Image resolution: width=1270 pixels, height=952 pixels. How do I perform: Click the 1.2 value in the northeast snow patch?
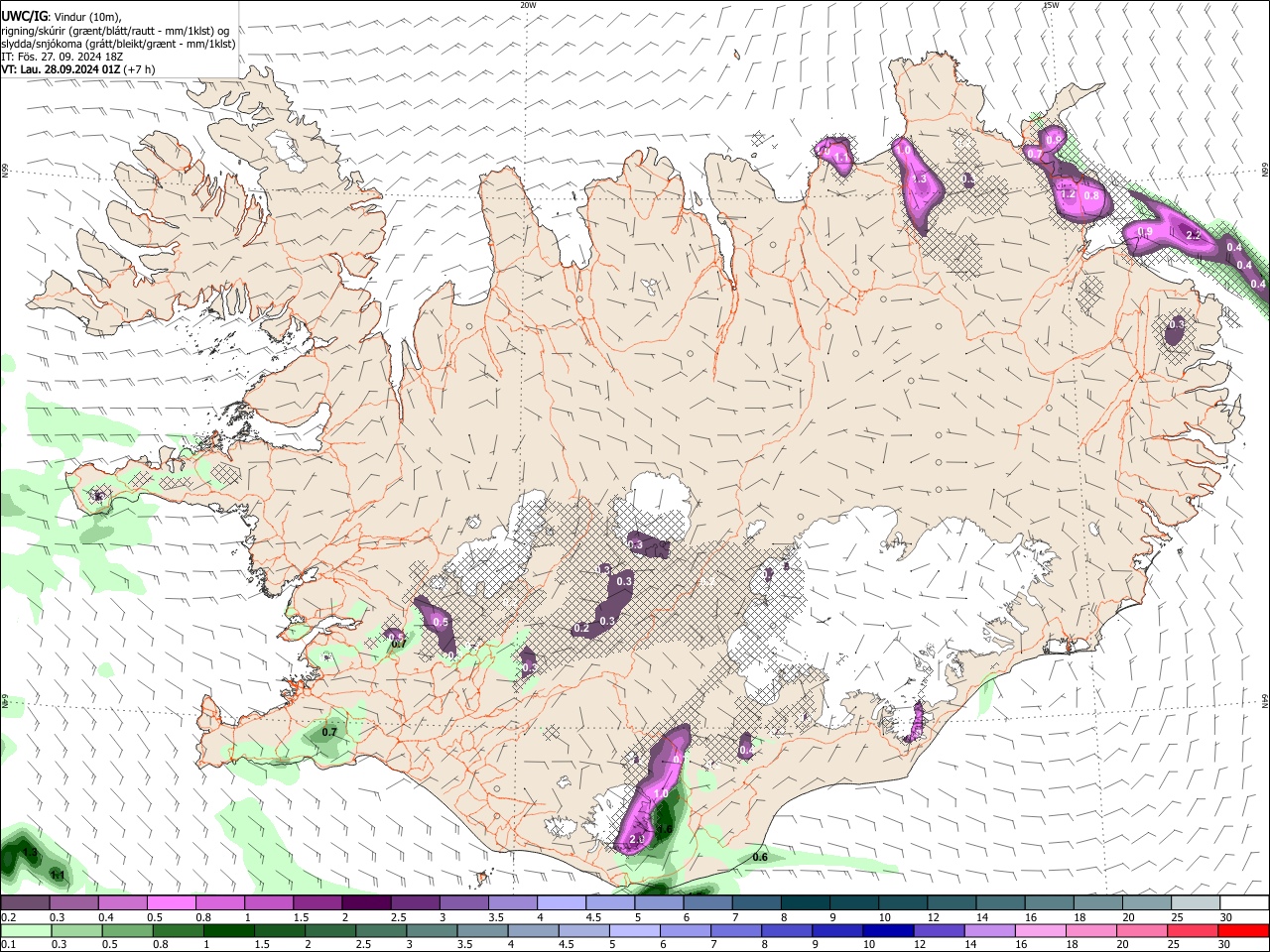click(1069, 195)
